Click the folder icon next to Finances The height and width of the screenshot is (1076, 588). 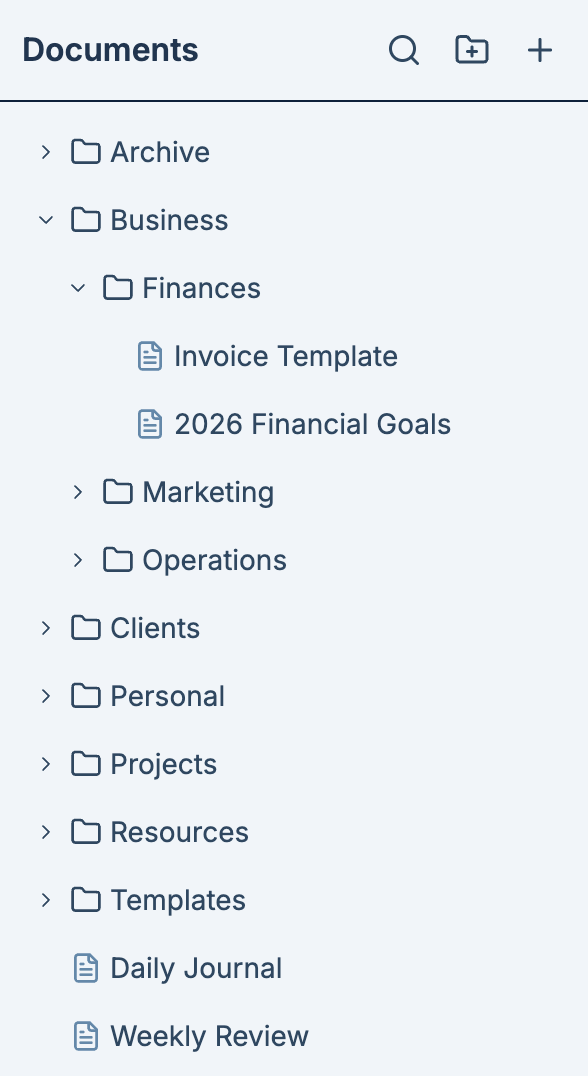coord(118,287)
